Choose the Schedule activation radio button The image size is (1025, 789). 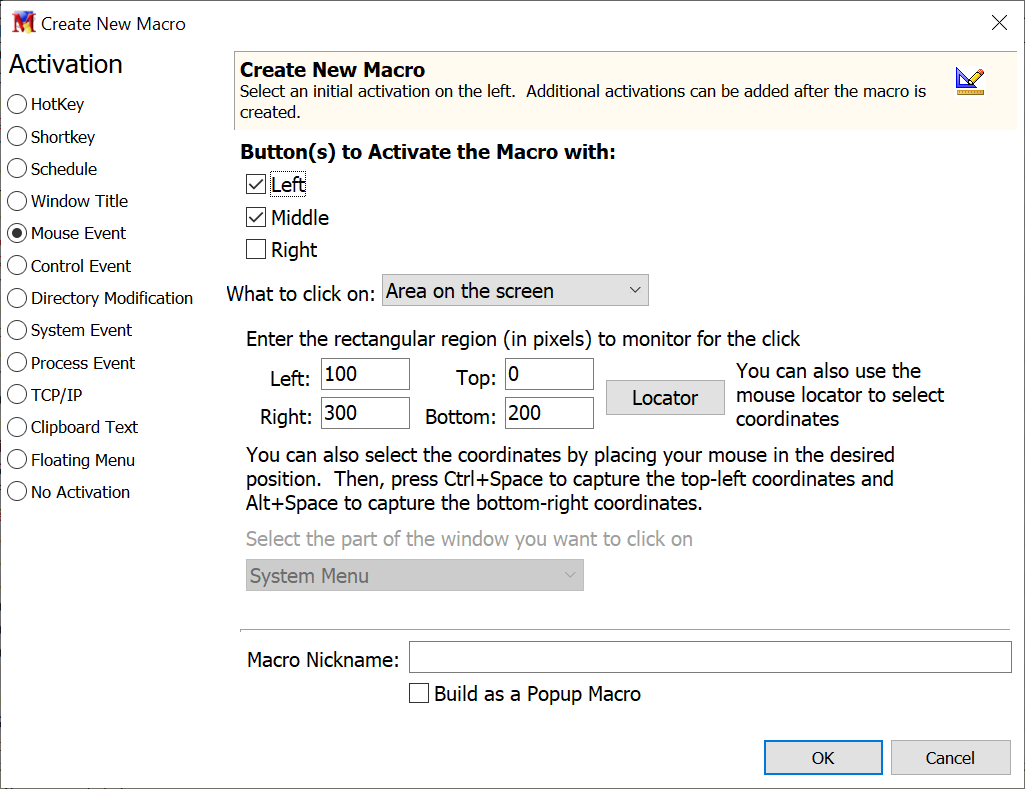click(x=17, y=169)
